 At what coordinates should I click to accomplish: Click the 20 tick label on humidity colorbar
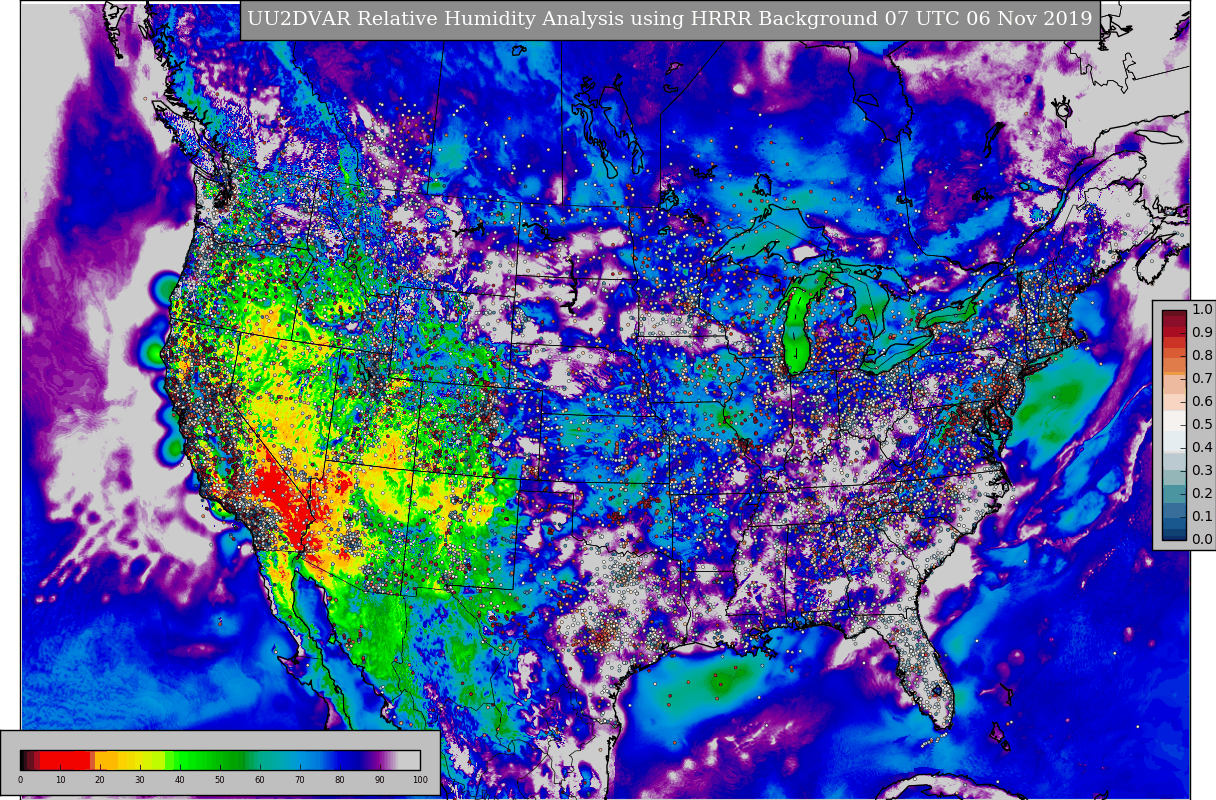(100, 780)
